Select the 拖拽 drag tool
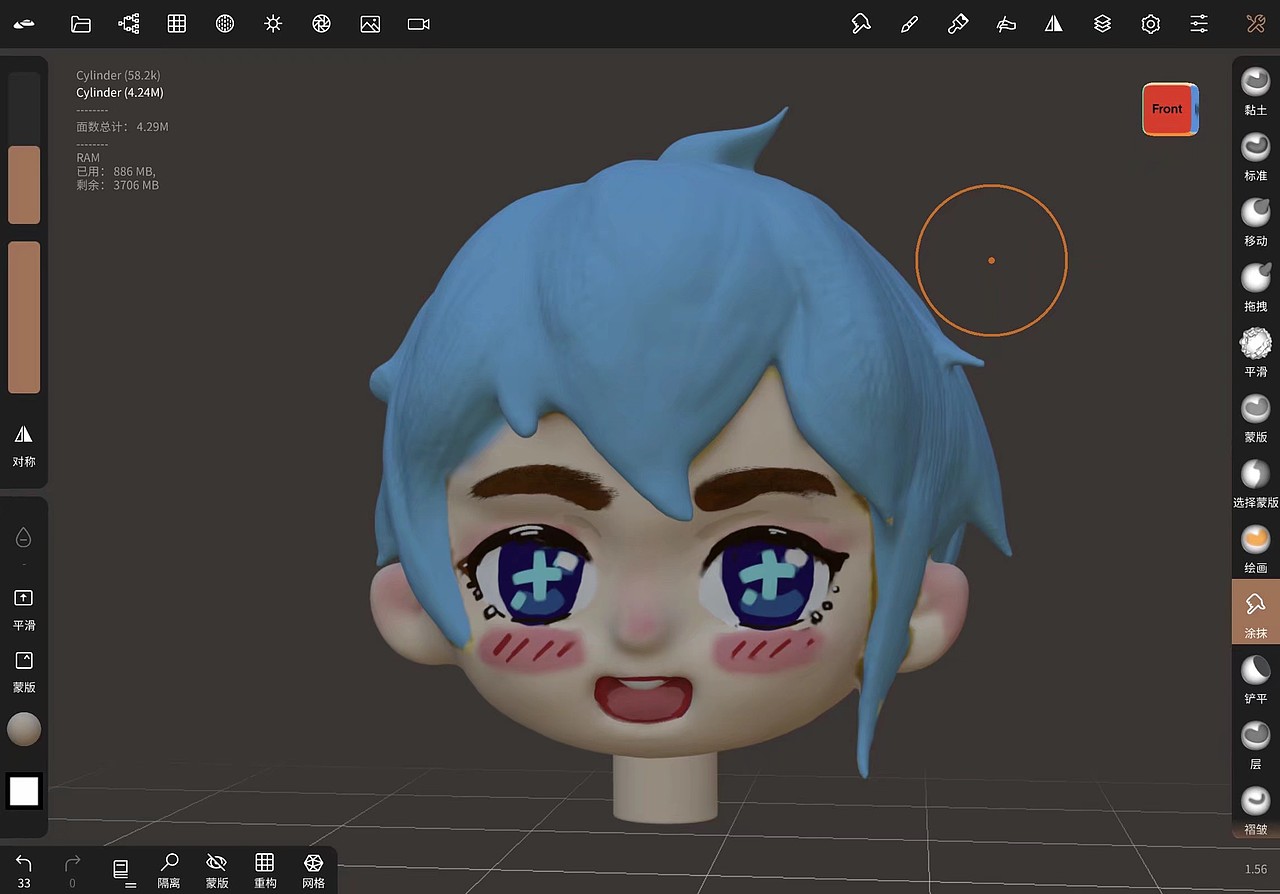1280x894 pixels. (1256, 286)
